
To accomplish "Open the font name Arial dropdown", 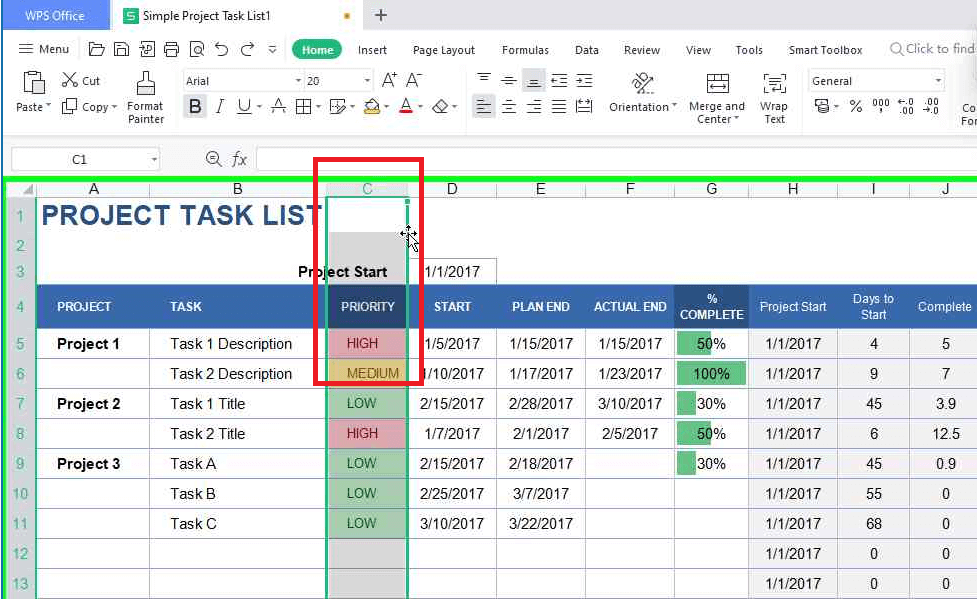I will 298,81.
